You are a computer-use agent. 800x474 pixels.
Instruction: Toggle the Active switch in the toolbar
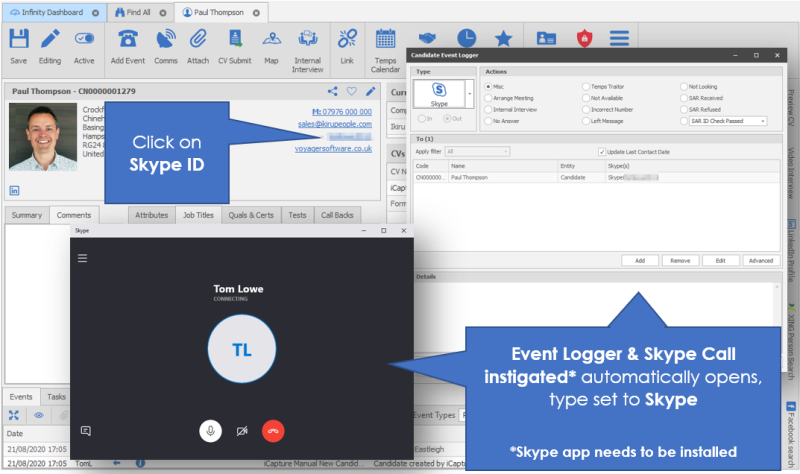[85, 40]
